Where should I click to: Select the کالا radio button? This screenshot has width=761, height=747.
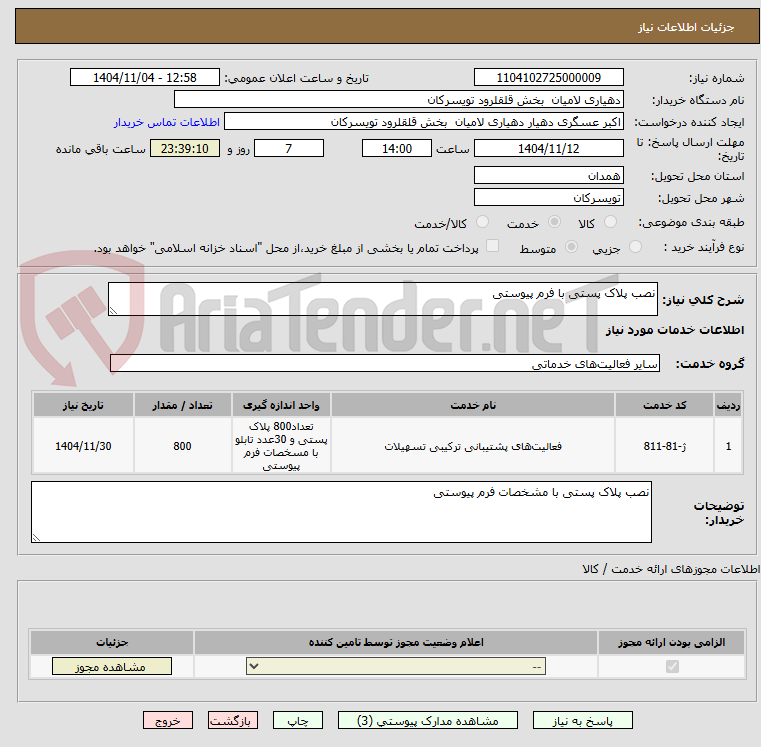(x=610, y=222)
